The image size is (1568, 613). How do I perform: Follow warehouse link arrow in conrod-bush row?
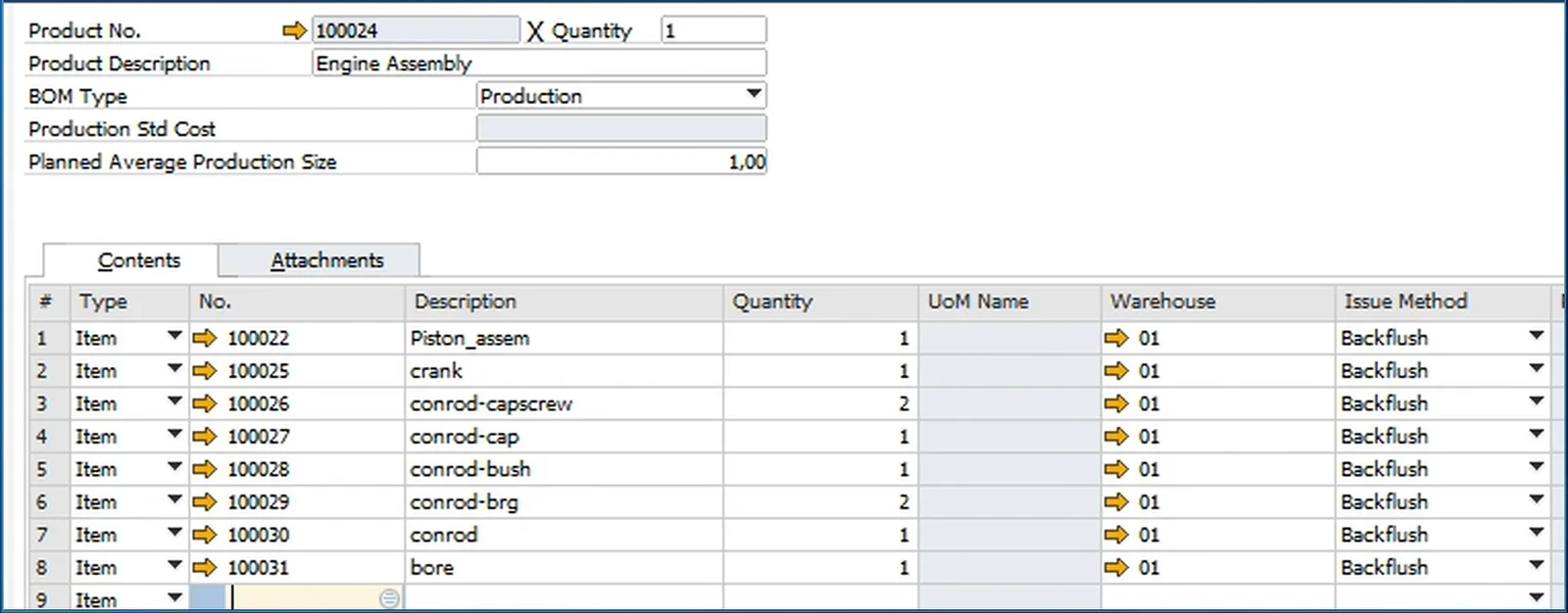point(1116,469)
